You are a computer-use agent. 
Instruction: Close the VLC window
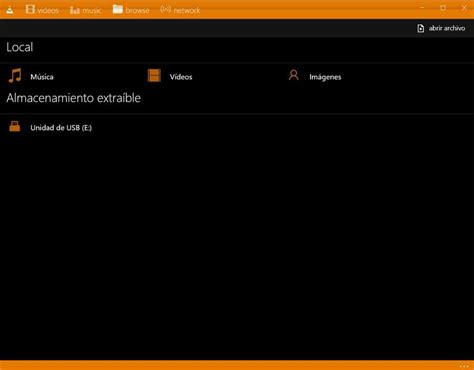pos(464,7)
